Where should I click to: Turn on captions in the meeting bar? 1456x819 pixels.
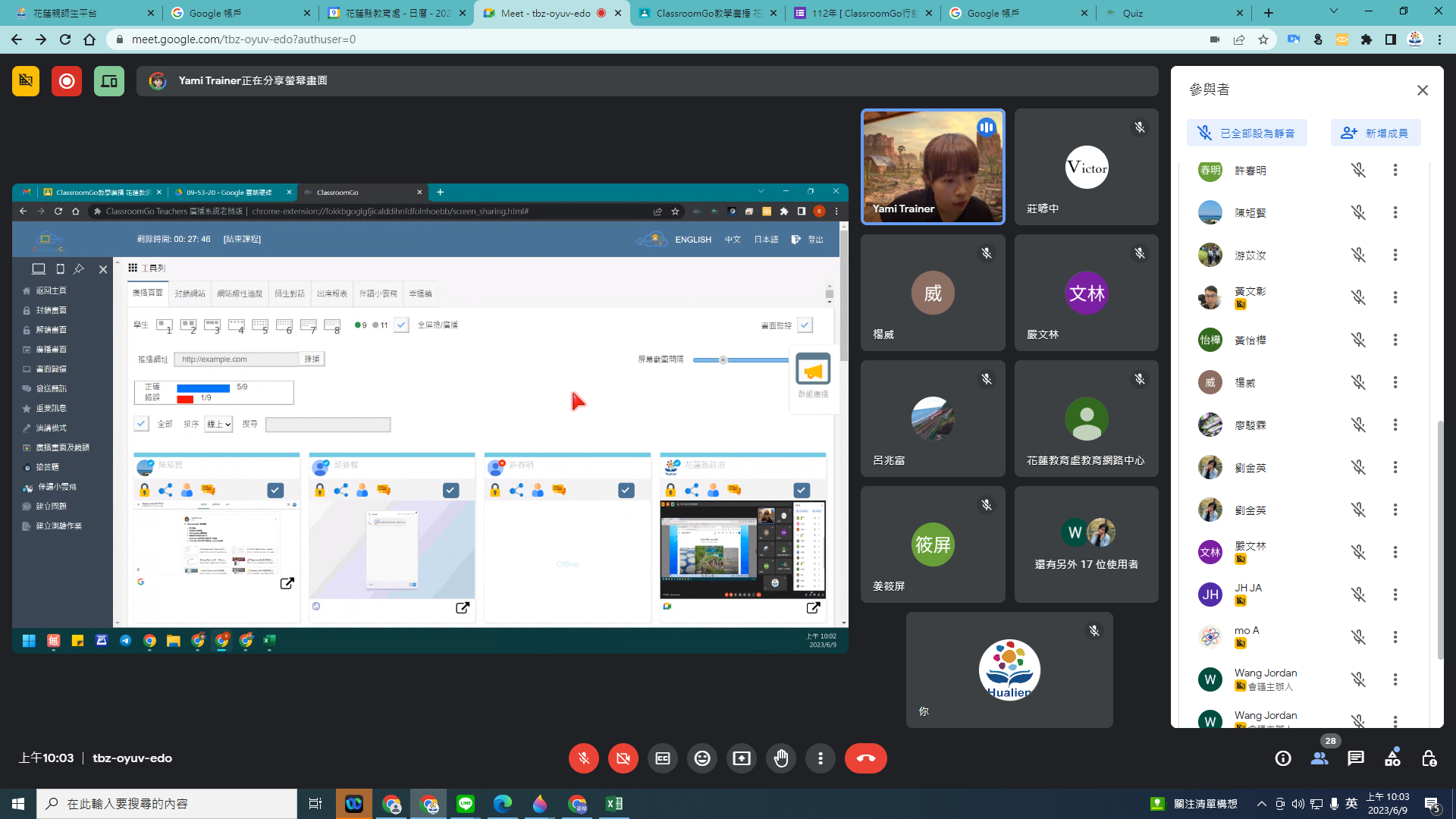pos(663,758)
